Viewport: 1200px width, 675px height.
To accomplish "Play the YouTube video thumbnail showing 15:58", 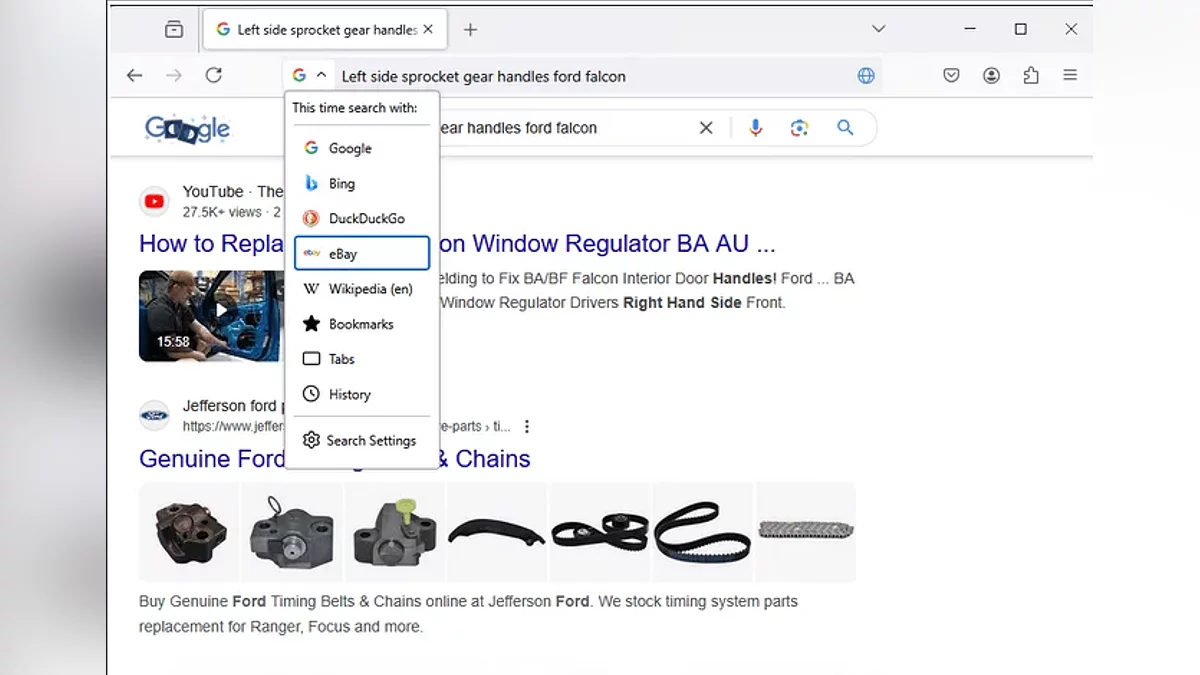I will point(211,316).
